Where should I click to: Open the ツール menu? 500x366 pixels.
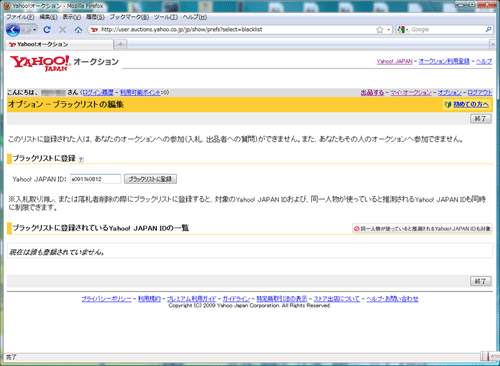coord(166,17)
